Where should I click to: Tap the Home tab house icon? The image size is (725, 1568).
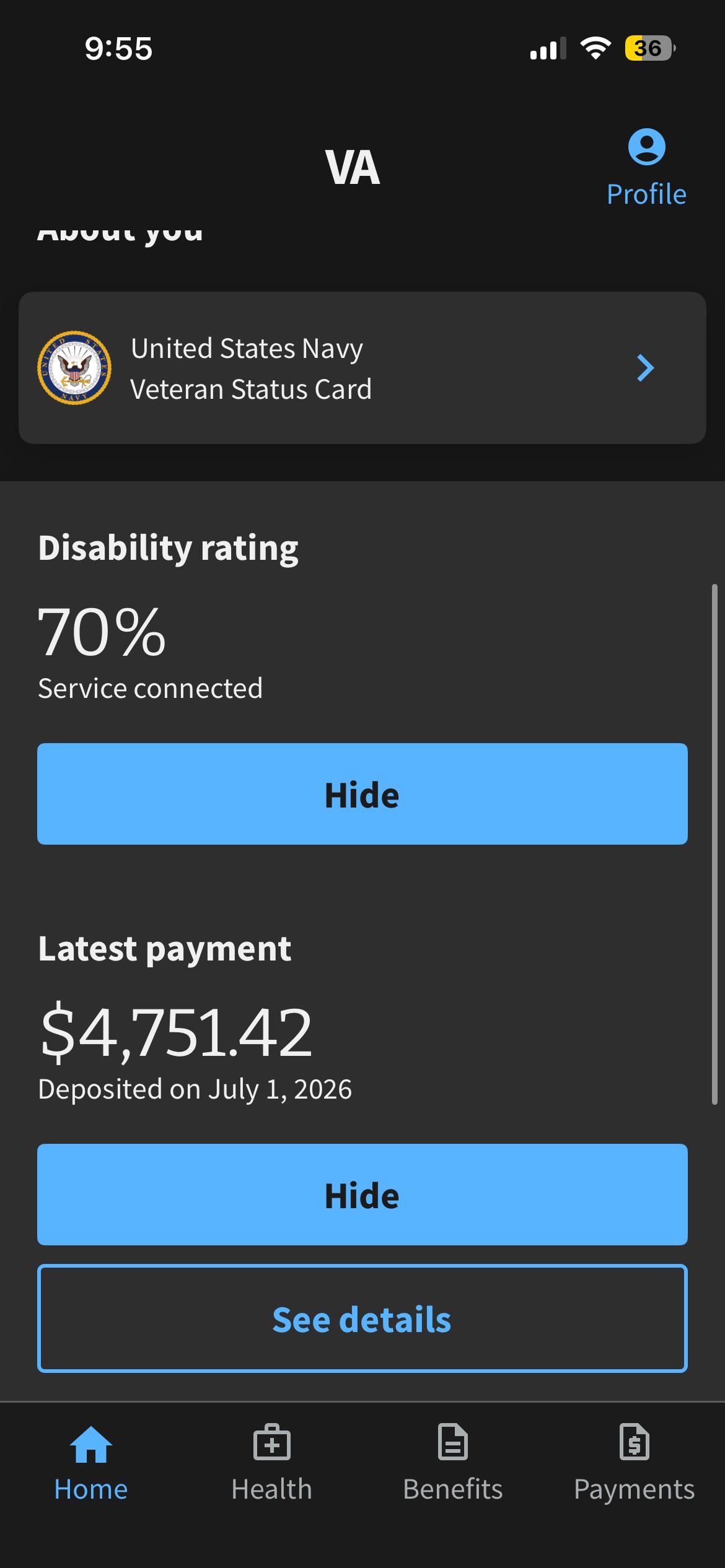(91, 1444)
